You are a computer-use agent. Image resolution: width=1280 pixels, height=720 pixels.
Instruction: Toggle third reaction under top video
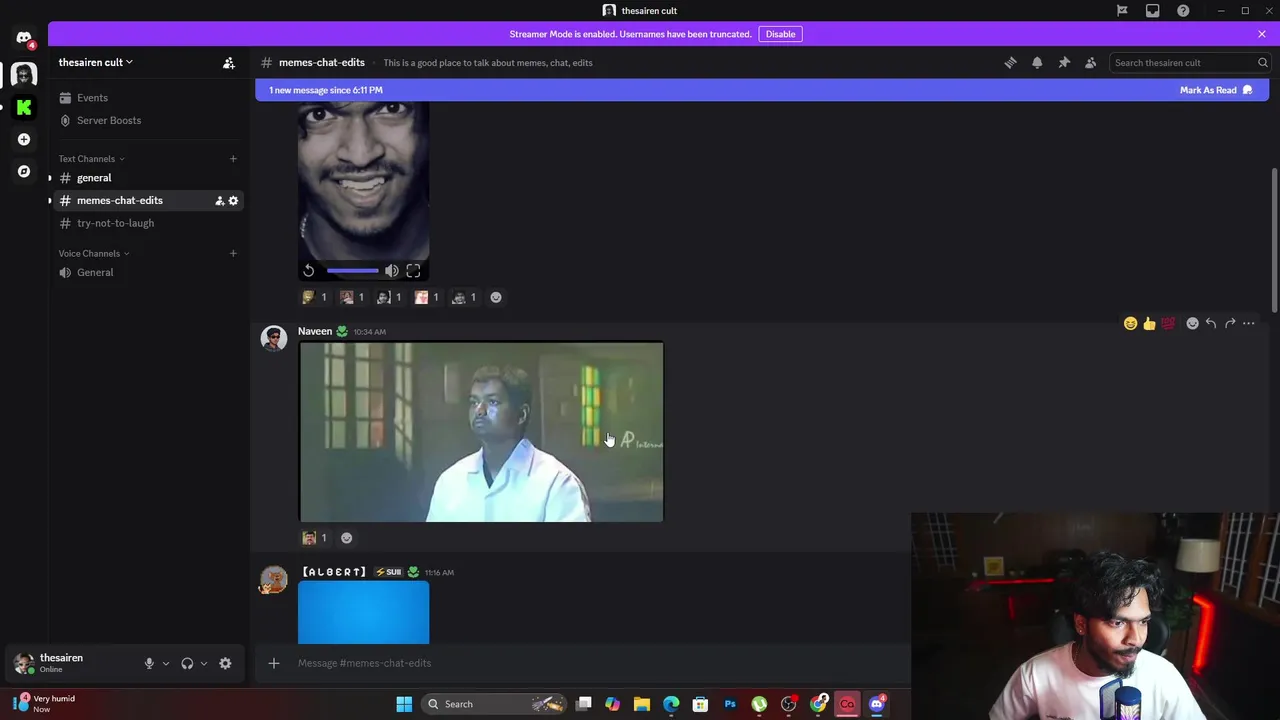coord(388,297)
